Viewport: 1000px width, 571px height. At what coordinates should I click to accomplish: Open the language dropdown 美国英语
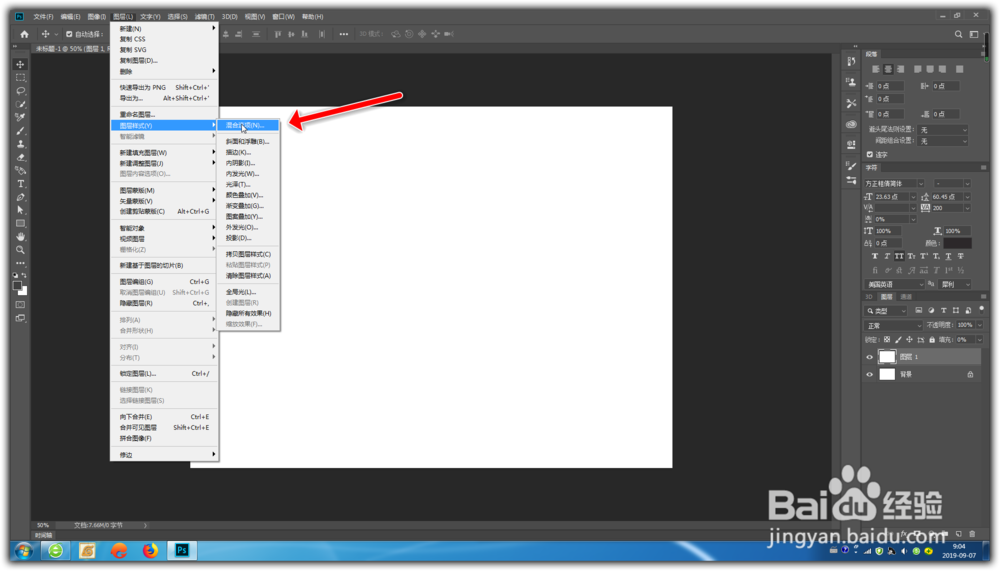click(894, 285)
